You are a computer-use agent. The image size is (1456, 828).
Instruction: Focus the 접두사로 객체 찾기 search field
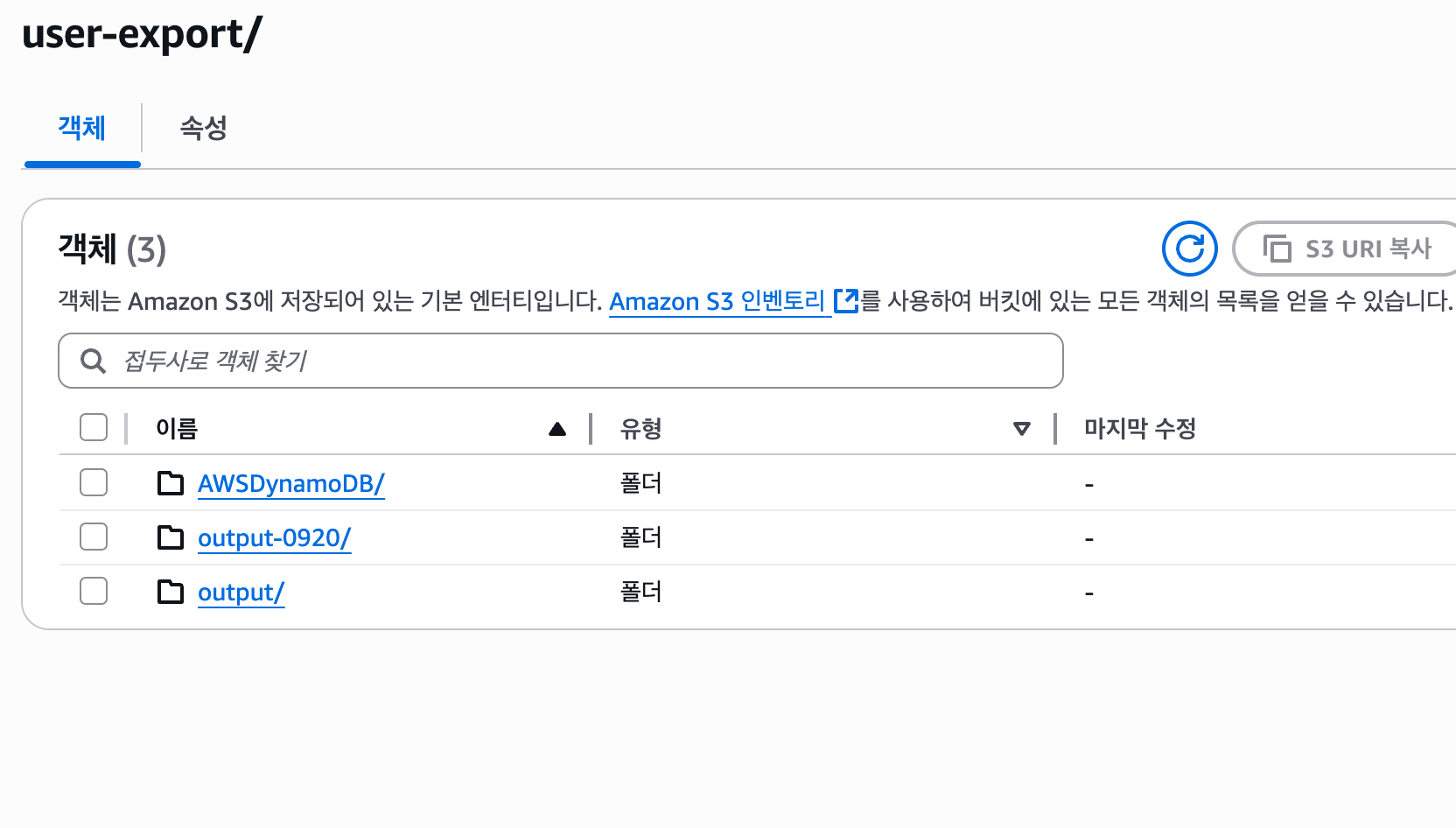577,361
